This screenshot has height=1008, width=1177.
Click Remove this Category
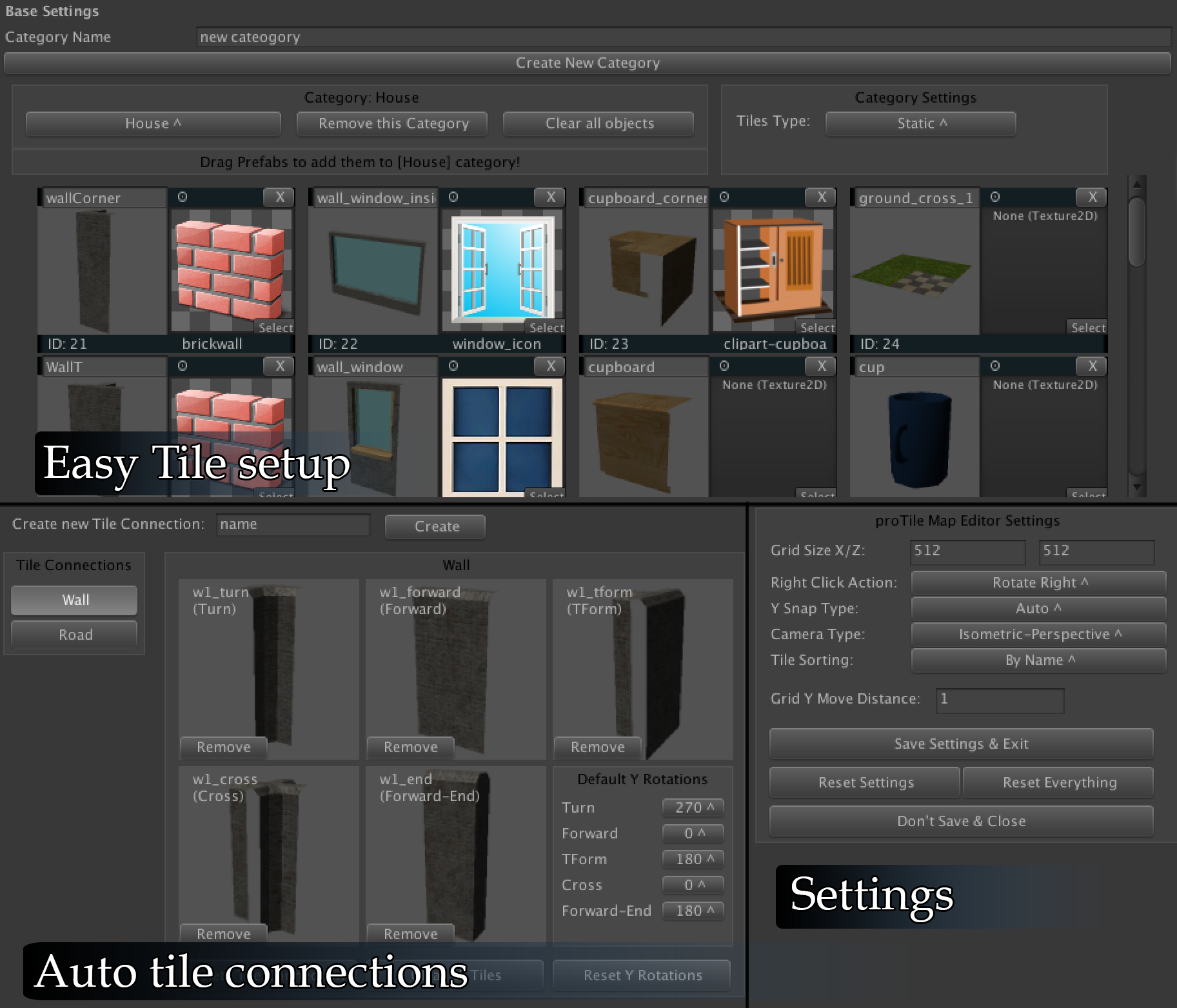392,124
